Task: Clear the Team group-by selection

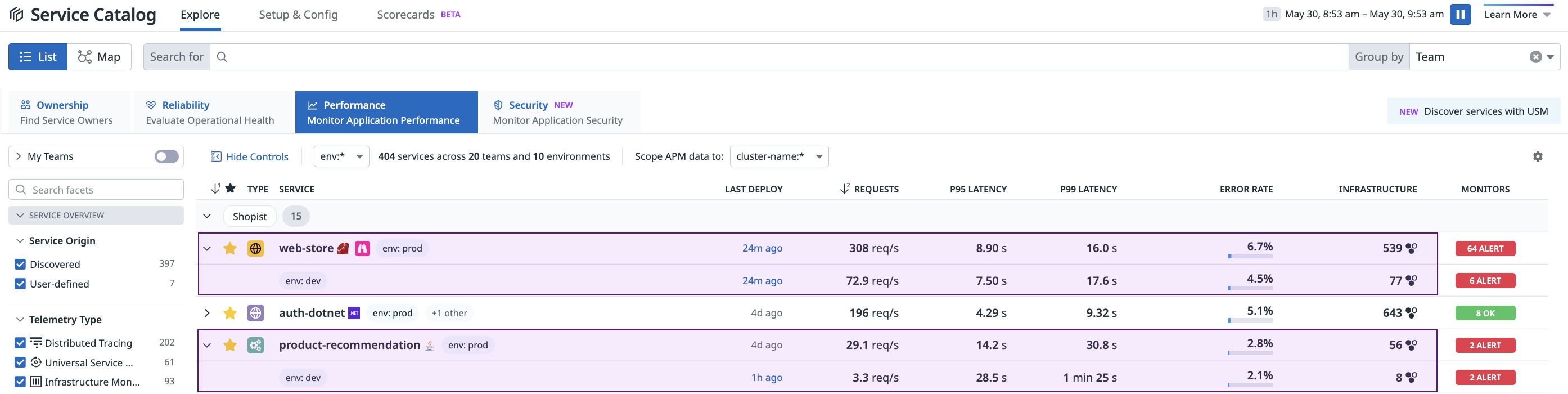Action: tap(1535, 57)
